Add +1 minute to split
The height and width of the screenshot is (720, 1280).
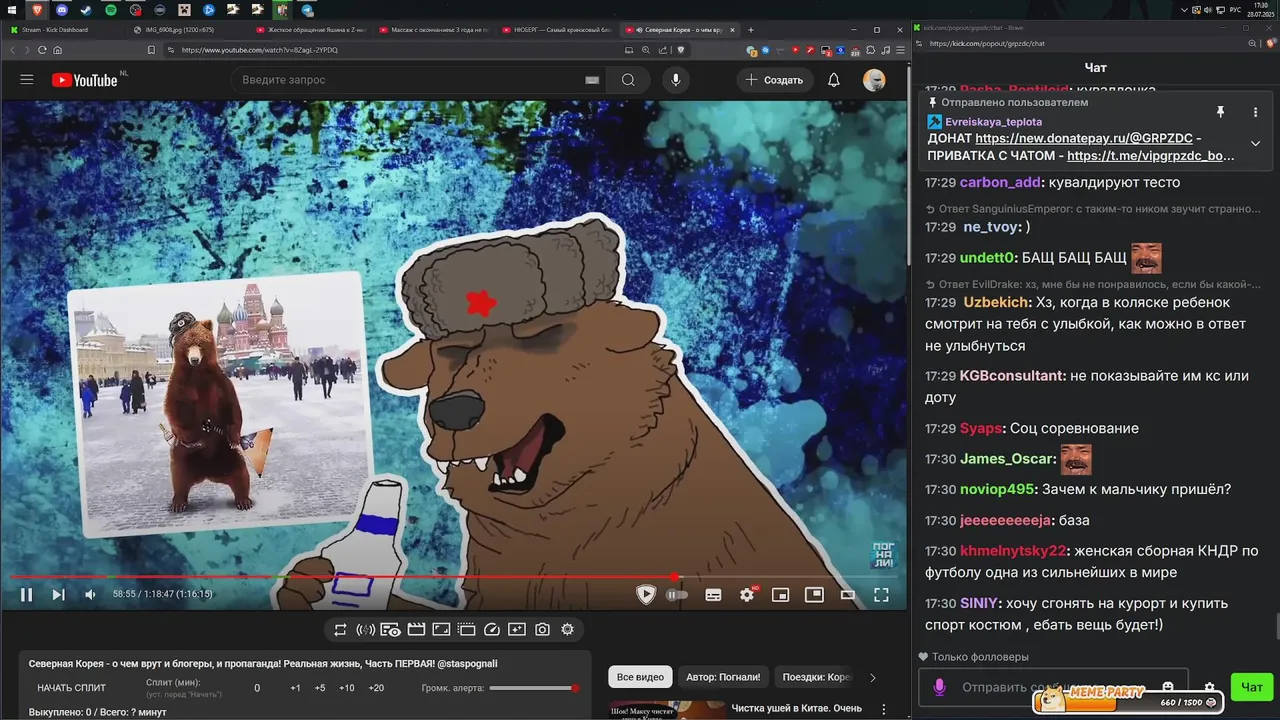pos(295,688)
